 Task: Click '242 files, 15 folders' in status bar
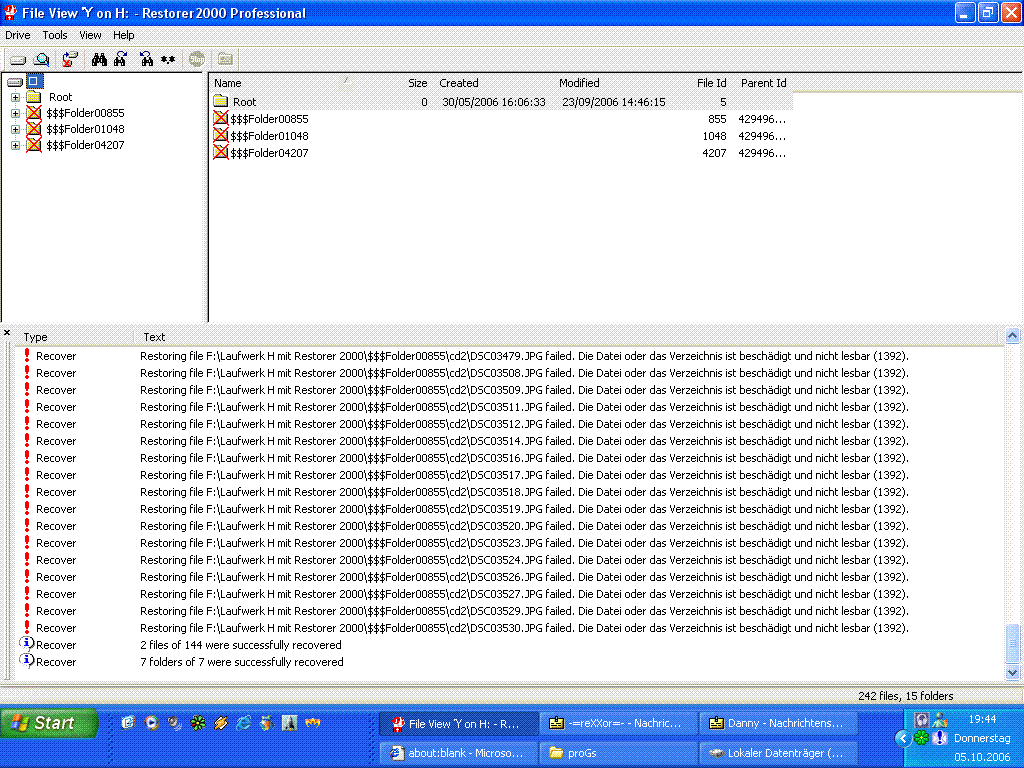click(x=905, y=696)
